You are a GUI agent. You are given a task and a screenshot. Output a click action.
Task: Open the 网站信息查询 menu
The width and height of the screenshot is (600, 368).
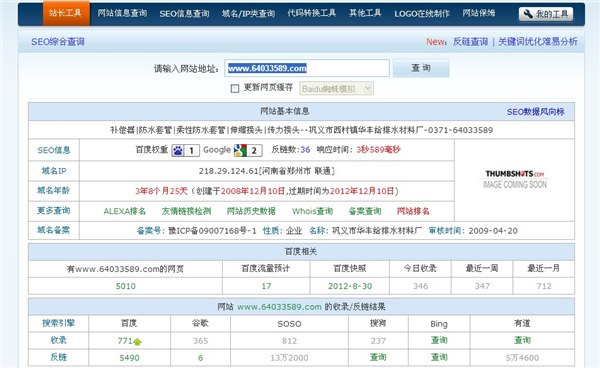coord(122,13)
